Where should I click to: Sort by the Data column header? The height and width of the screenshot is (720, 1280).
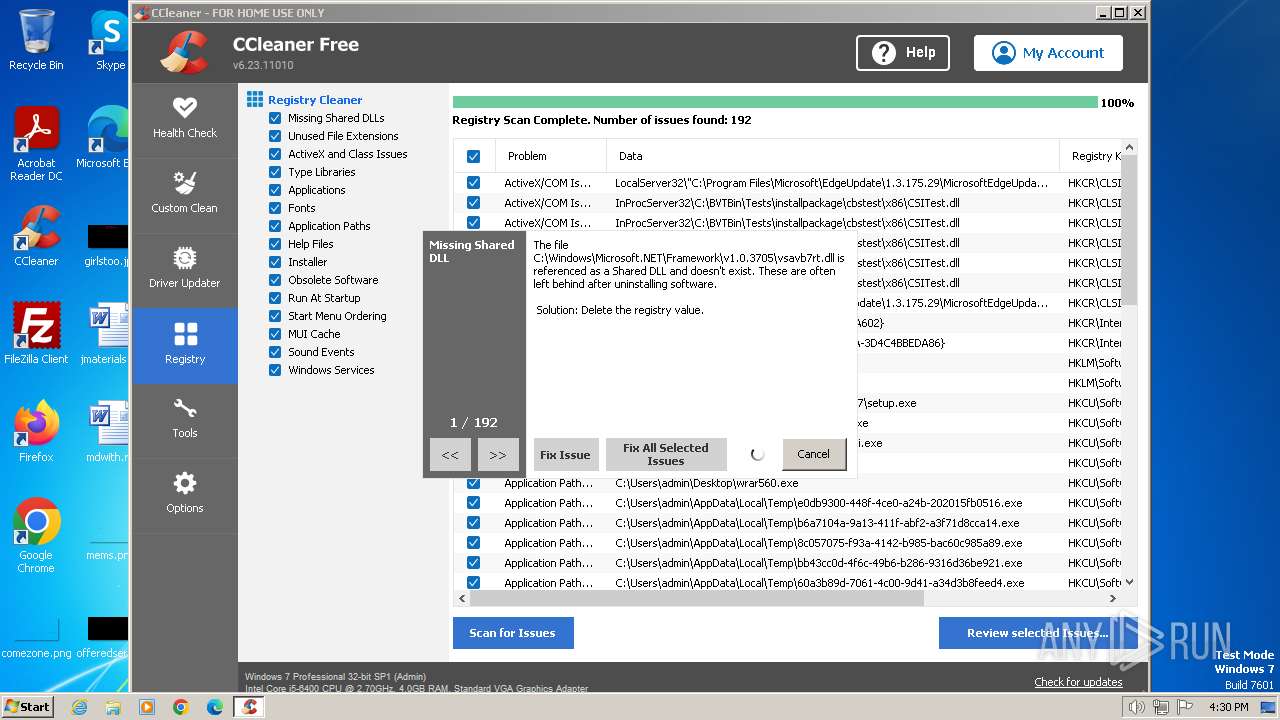(x=832, y=156)
